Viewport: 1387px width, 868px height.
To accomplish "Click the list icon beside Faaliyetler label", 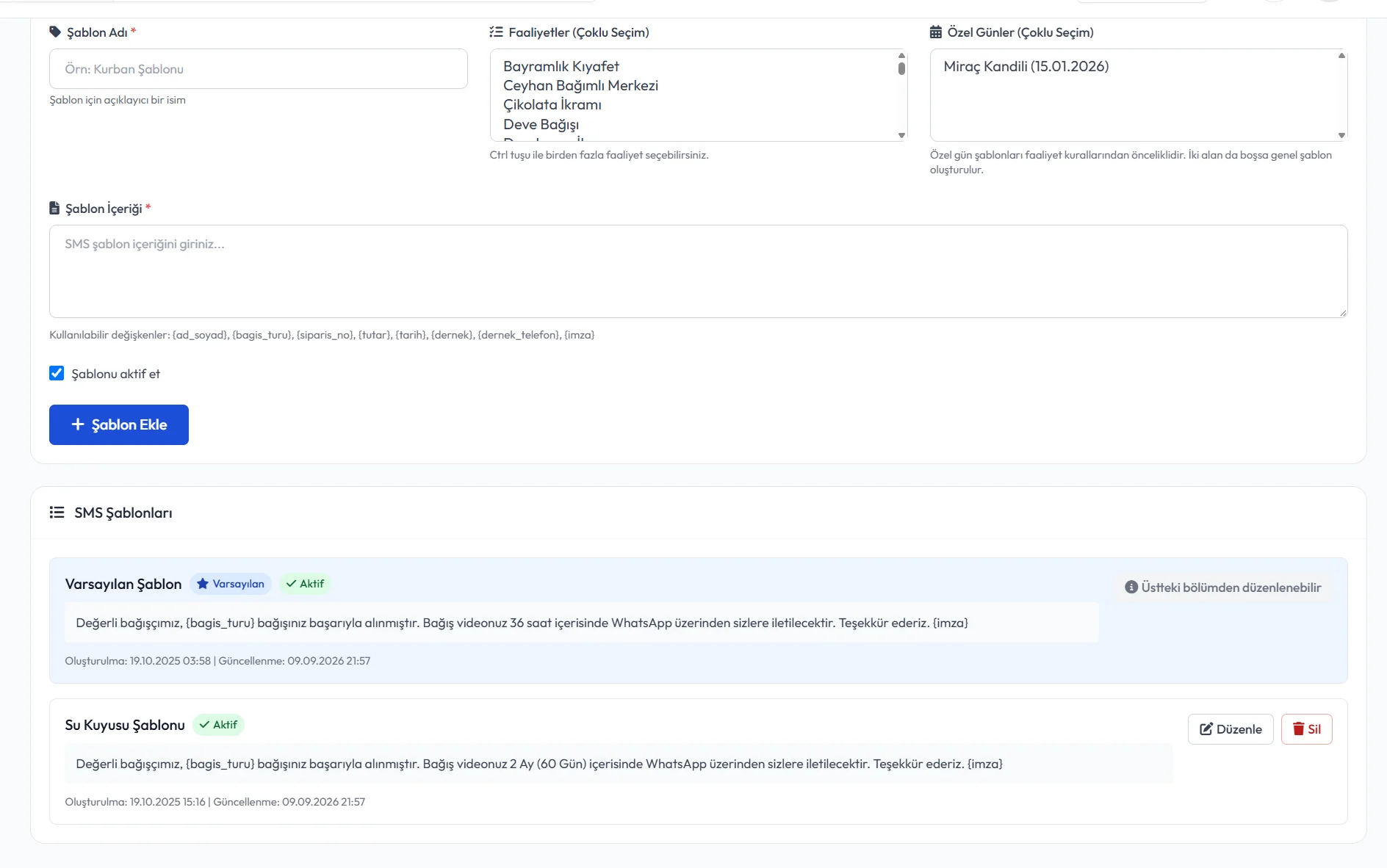I will point(496,32).
